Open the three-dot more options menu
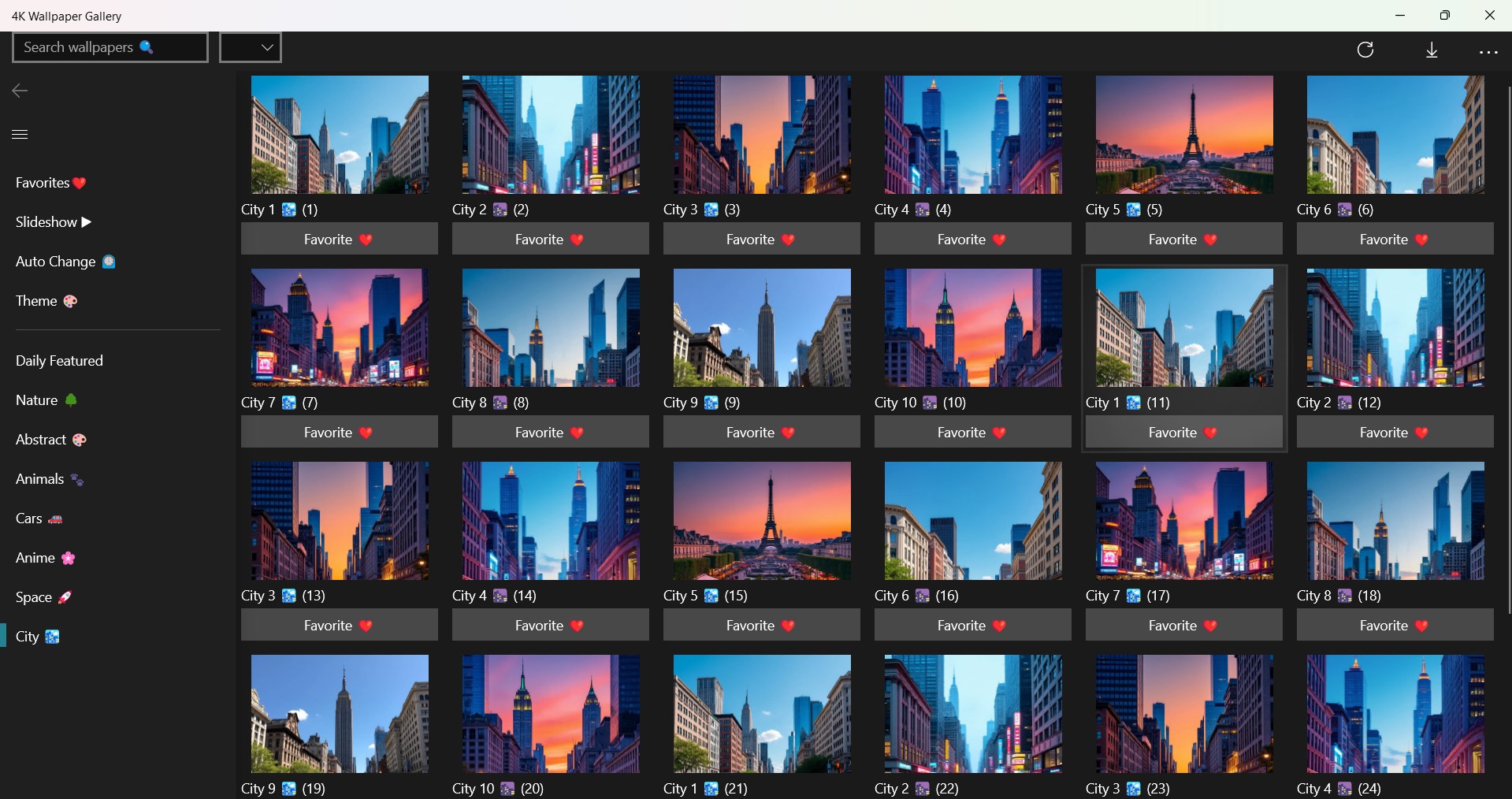 (1488, 52)
